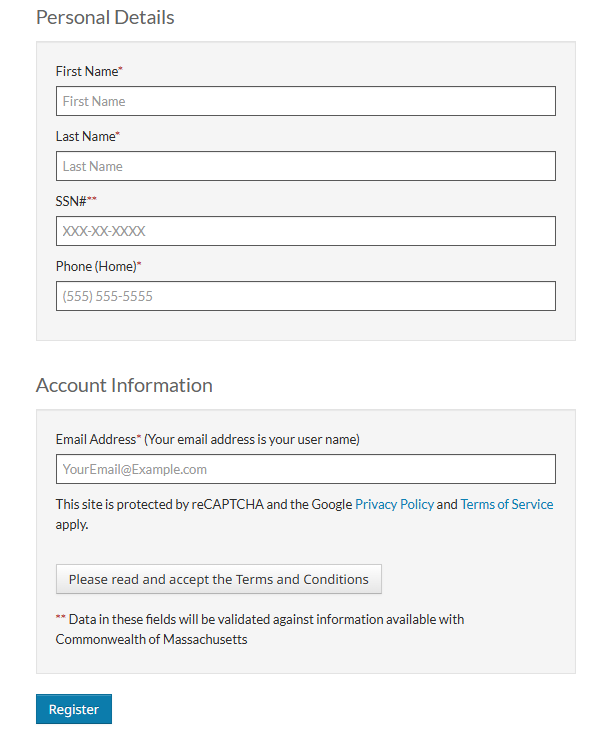Click the Last Name field label
The height and width of the screenshot is (729, 602).
(86, 136)
